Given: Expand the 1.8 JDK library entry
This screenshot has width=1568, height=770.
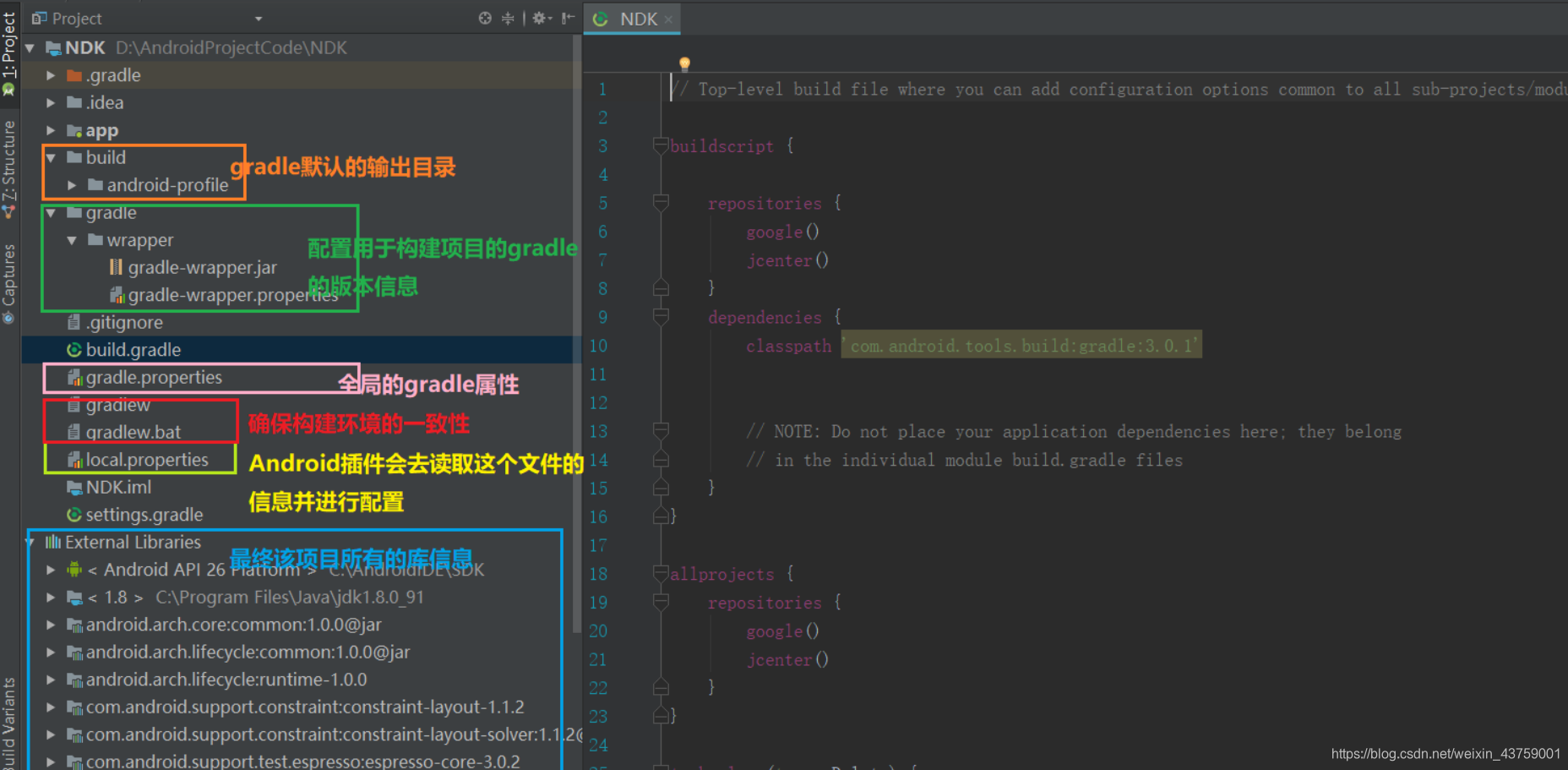Looking at the screenshot, I should click(51, 597).
